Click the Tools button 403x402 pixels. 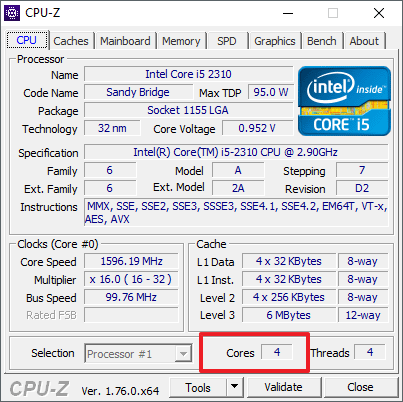[x=198, y=388]
